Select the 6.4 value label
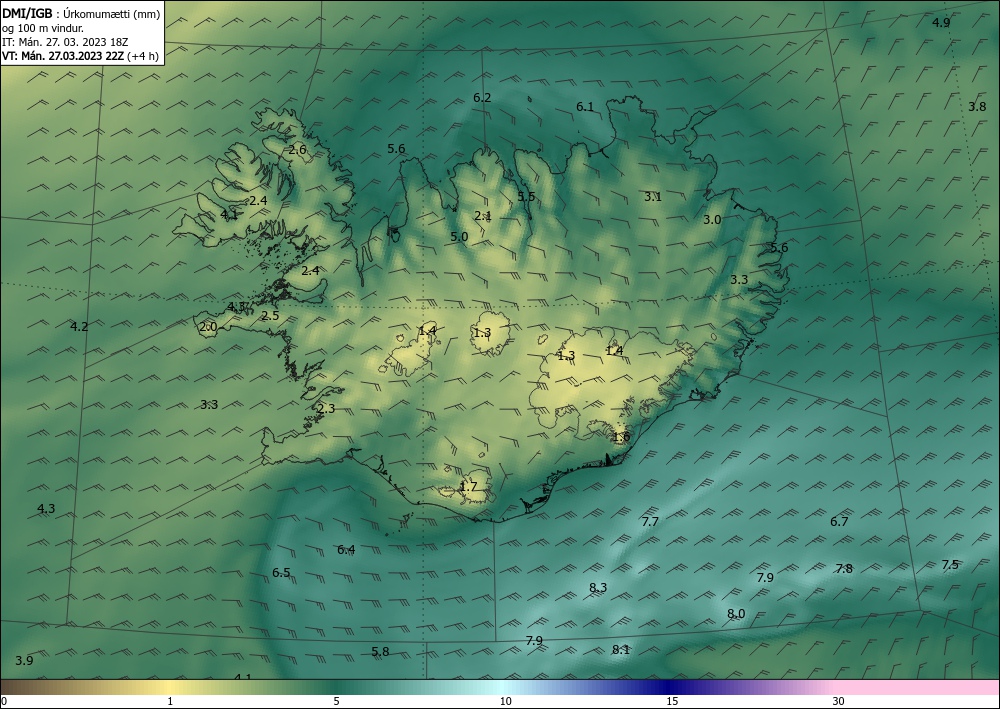 coord(346,550)
